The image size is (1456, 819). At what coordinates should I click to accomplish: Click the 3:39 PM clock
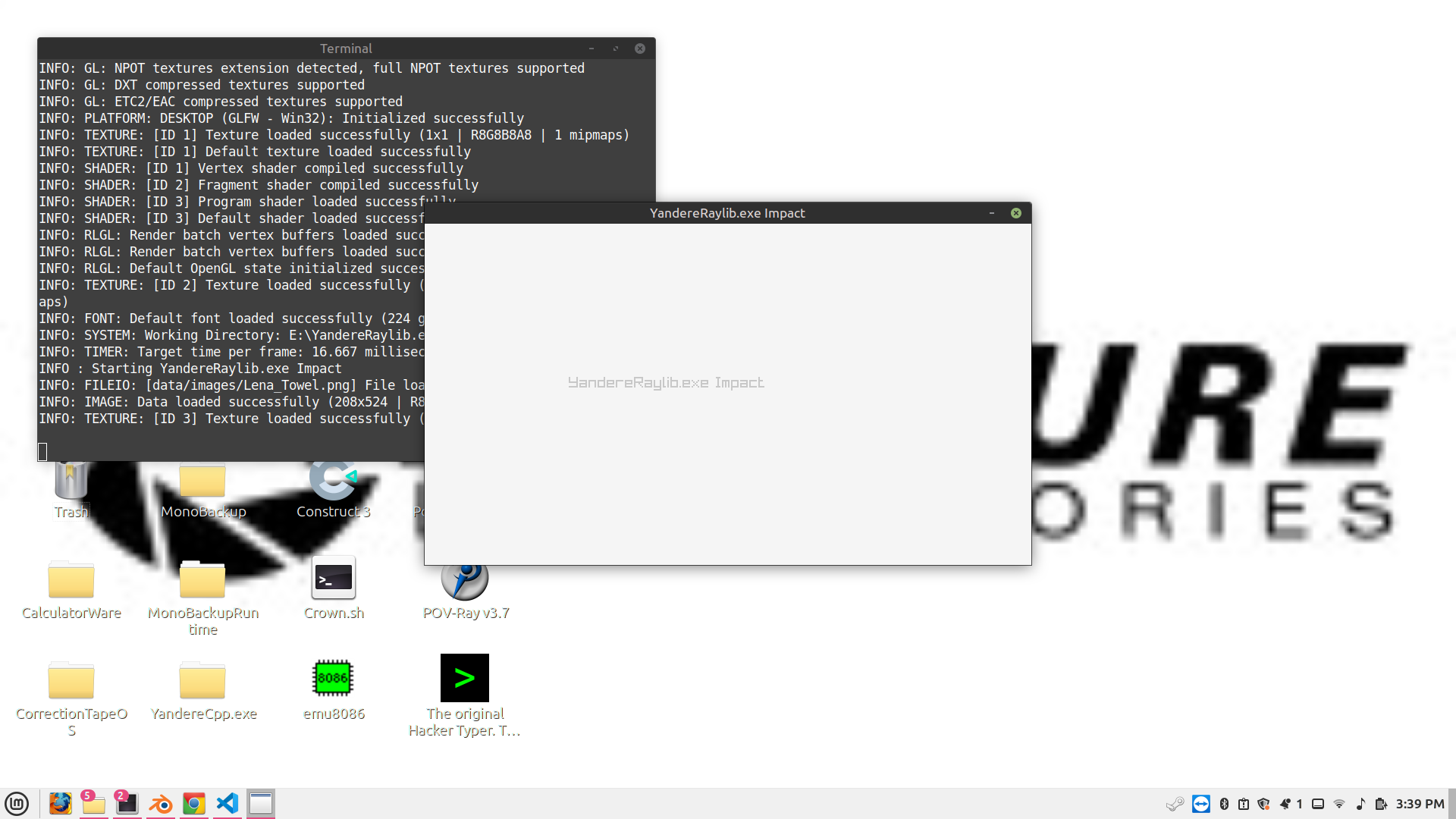[1420, 804]
